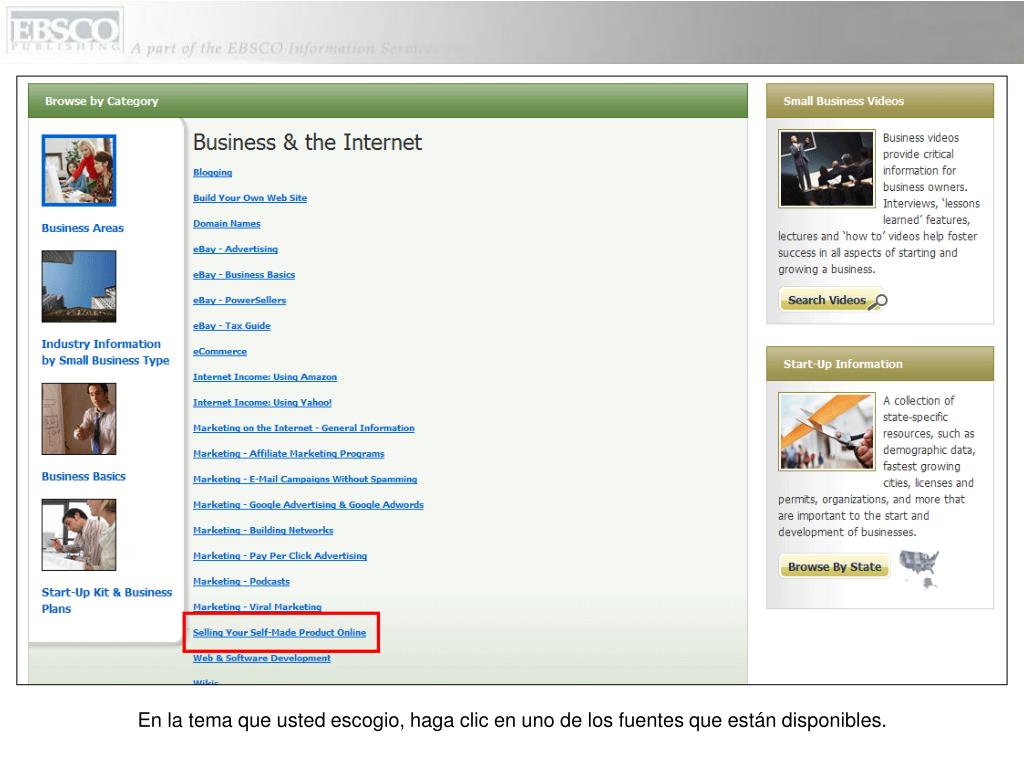Open the Business Basics link
This screenshot has height=768, width=1024.
click(x=84, y=477)
